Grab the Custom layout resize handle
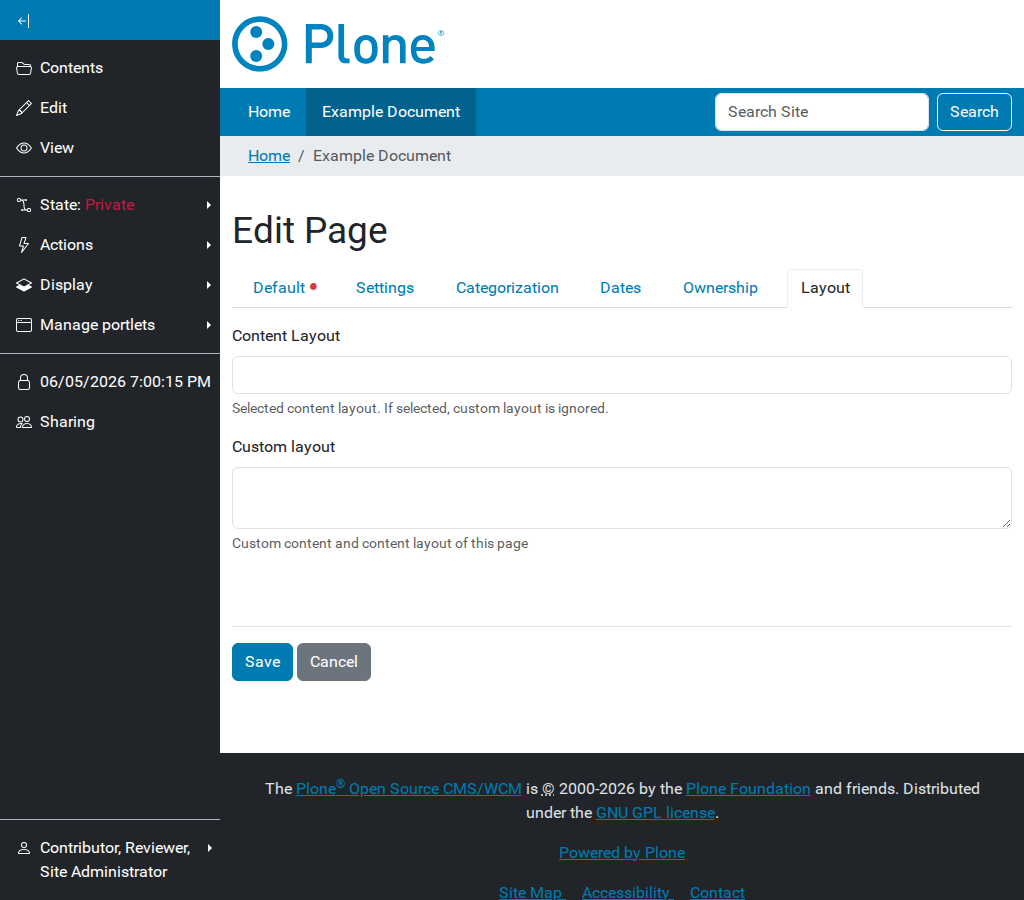The image size is (1024, 900). point(1006,523)
